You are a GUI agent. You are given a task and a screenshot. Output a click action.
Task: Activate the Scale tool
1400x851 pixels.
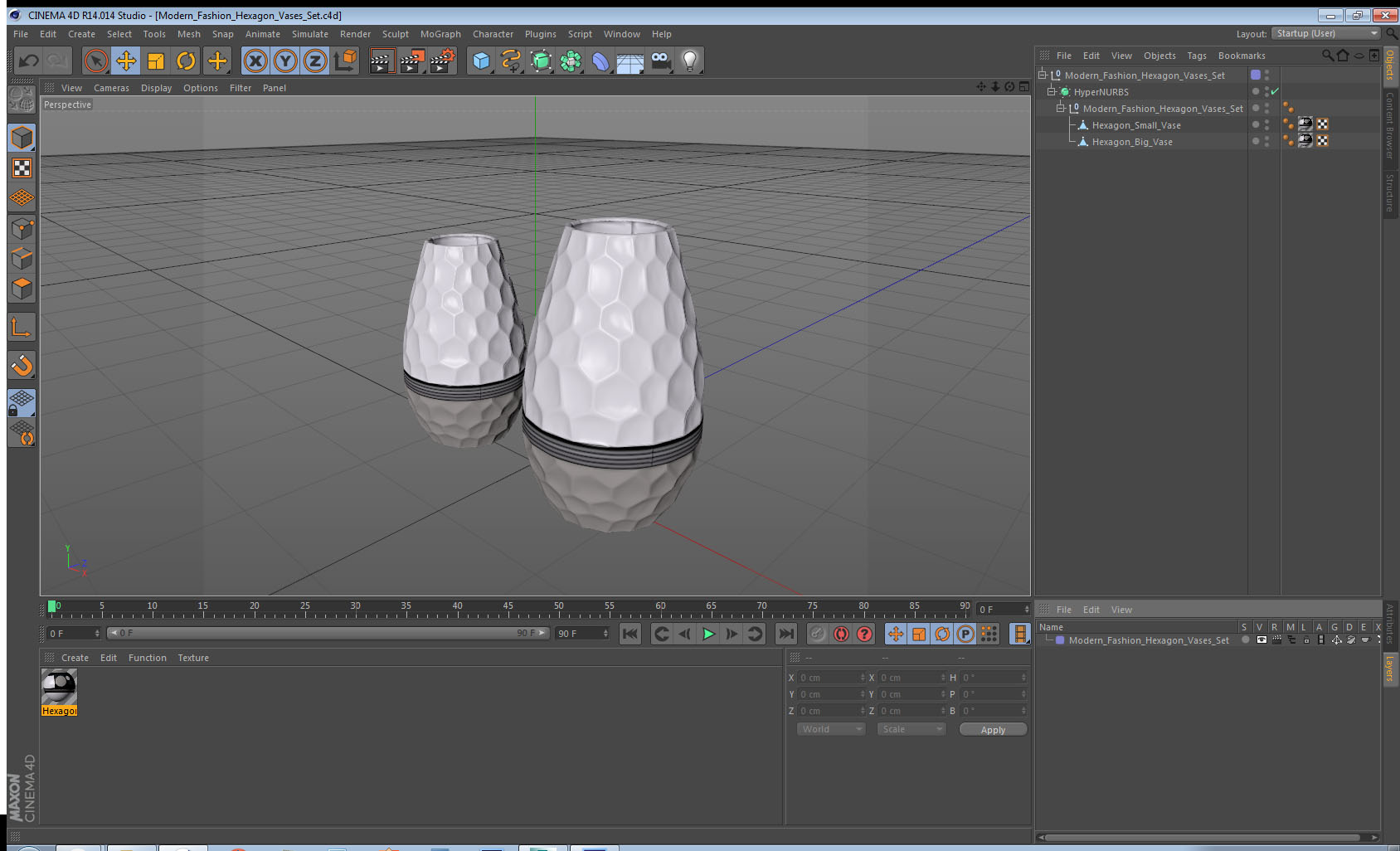pyautogui.click(x=156, y=61)
